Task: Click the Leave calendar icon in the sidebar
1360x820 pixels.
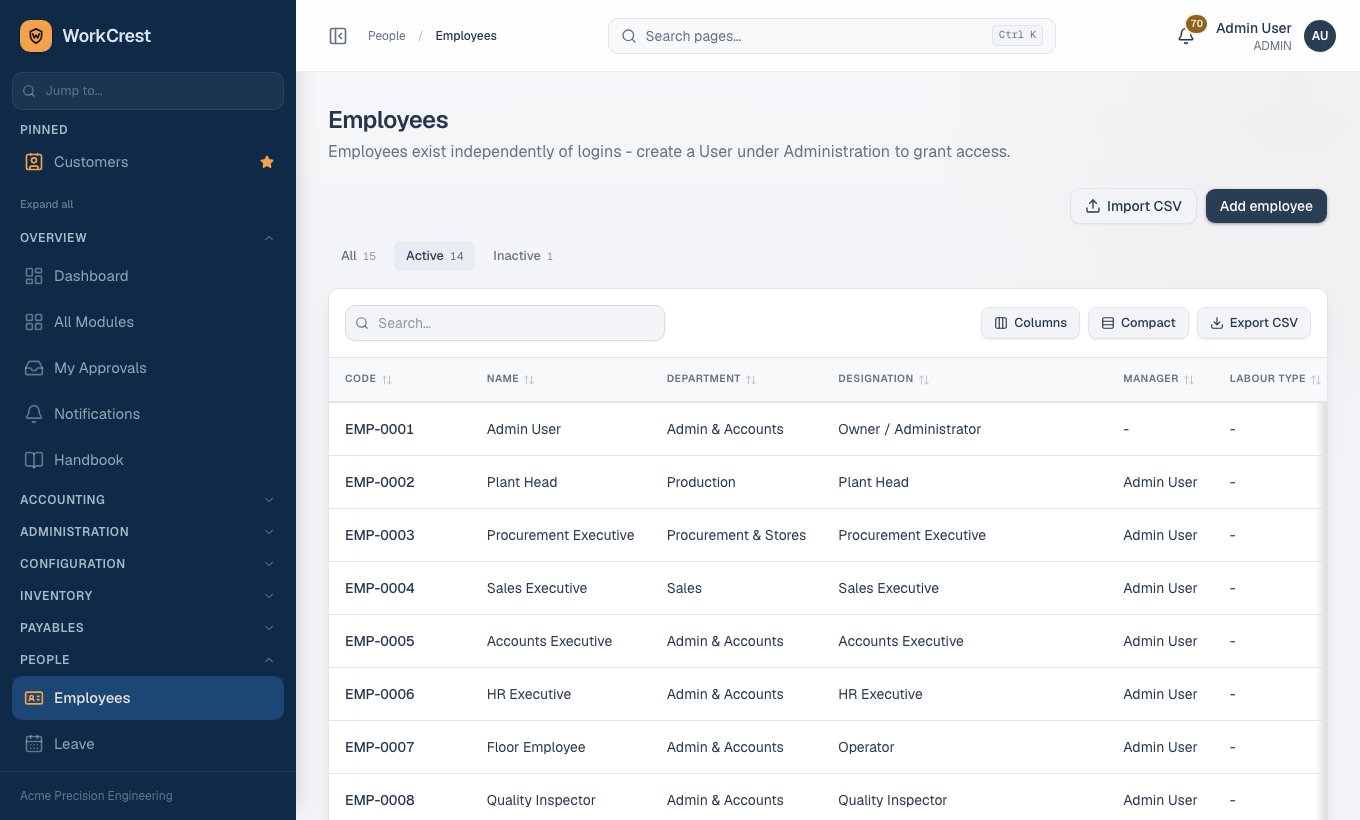Action: pyautogui.click(x=34, y=744)
